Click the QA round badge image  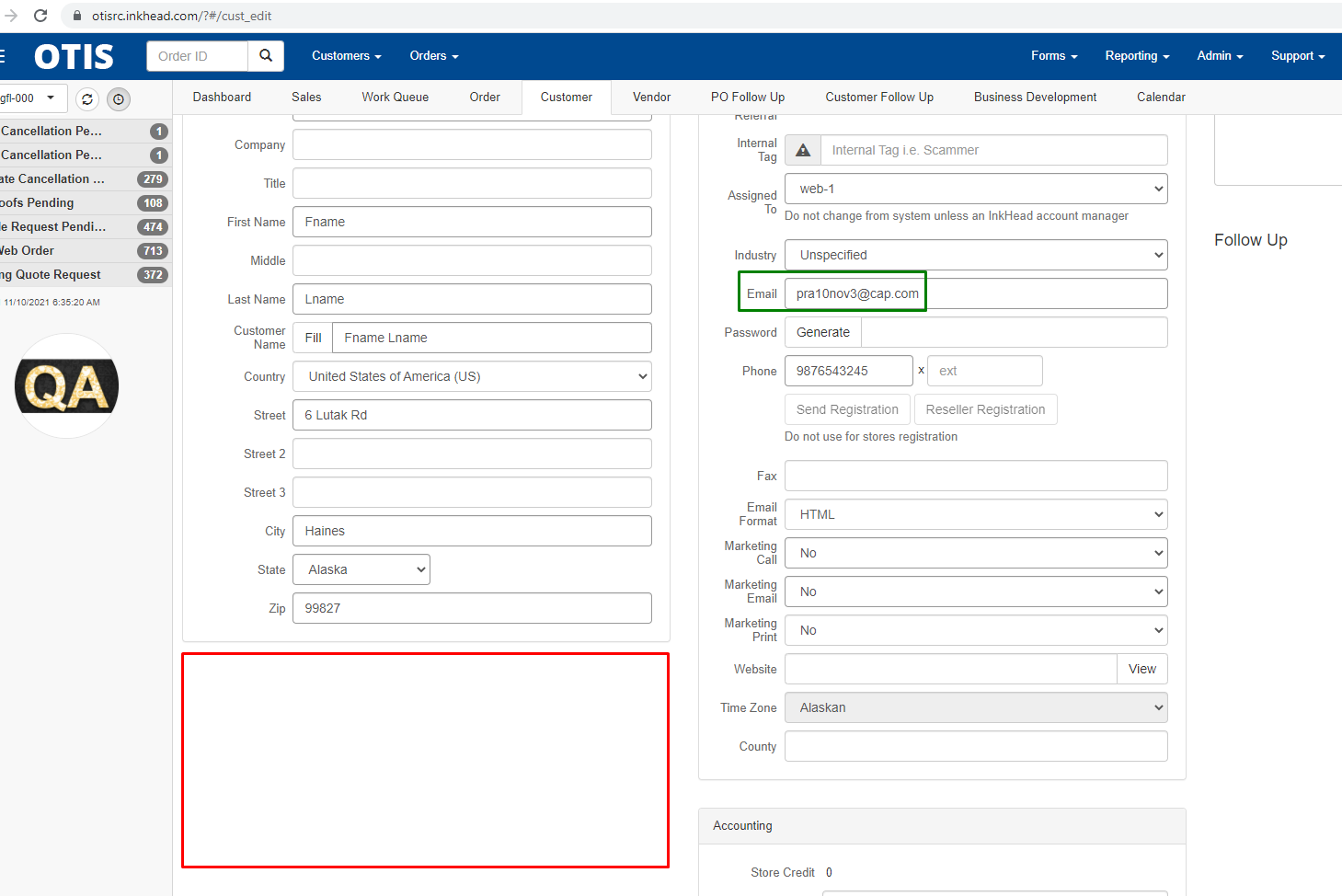(x=66, y=386)
